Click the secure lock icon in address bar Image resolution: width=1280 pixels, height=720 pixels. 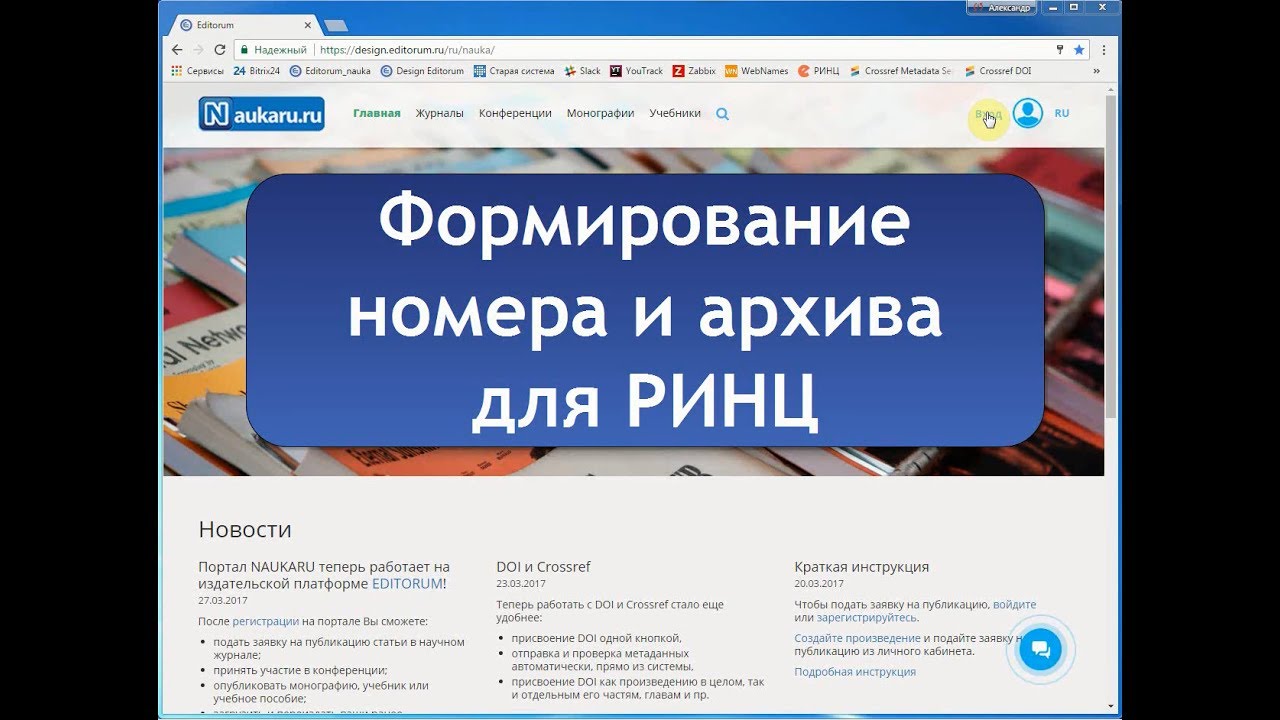pos(243,49)
